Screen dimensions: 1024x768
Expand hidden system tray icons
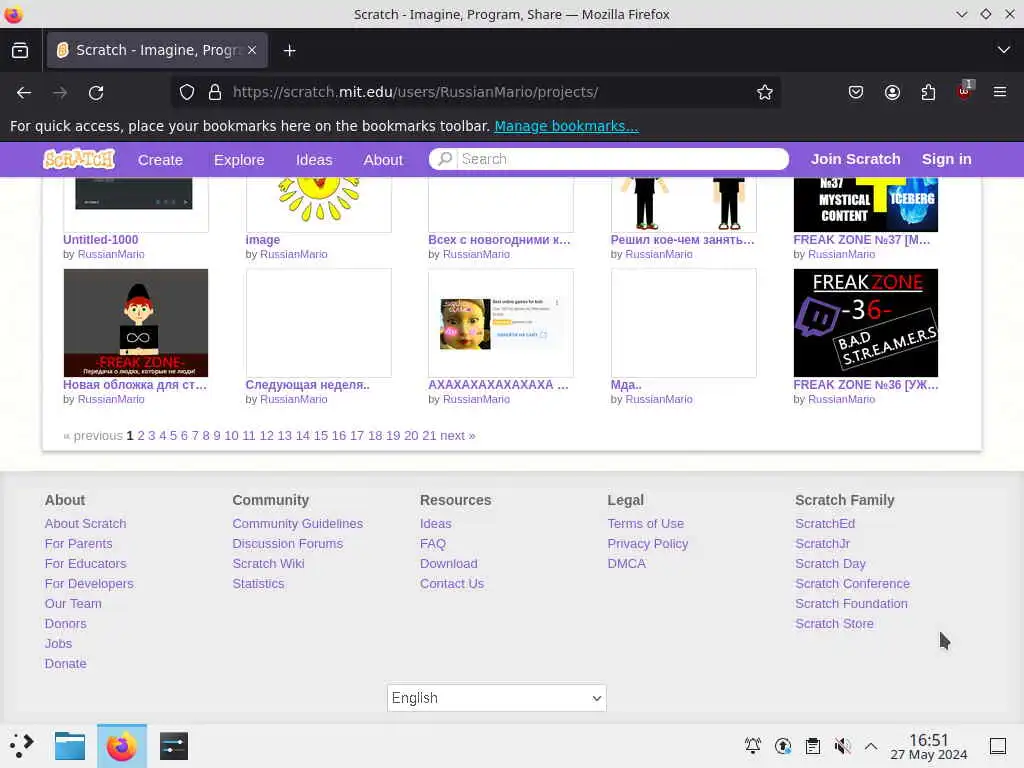[871, 746]
